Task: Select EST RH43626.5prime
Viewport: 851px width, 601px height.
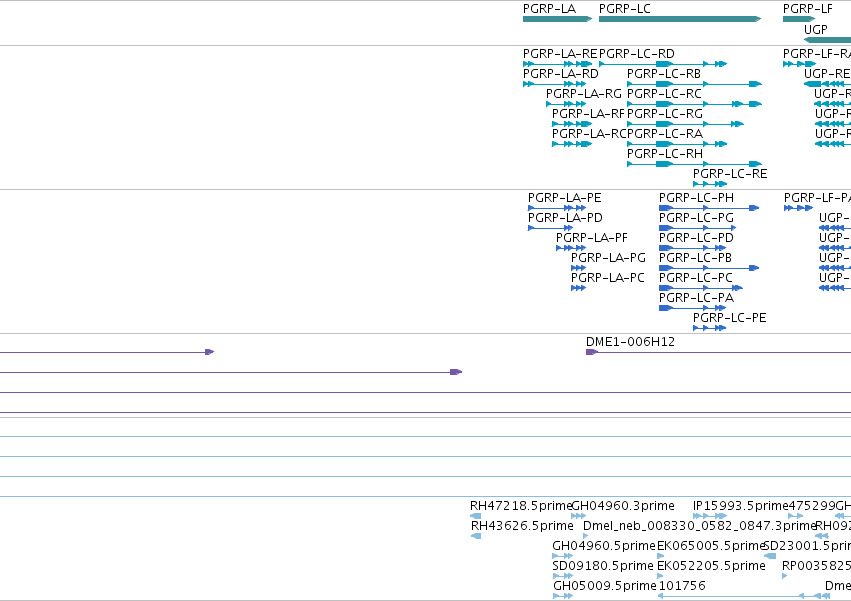Action: (x=522, y=527)
